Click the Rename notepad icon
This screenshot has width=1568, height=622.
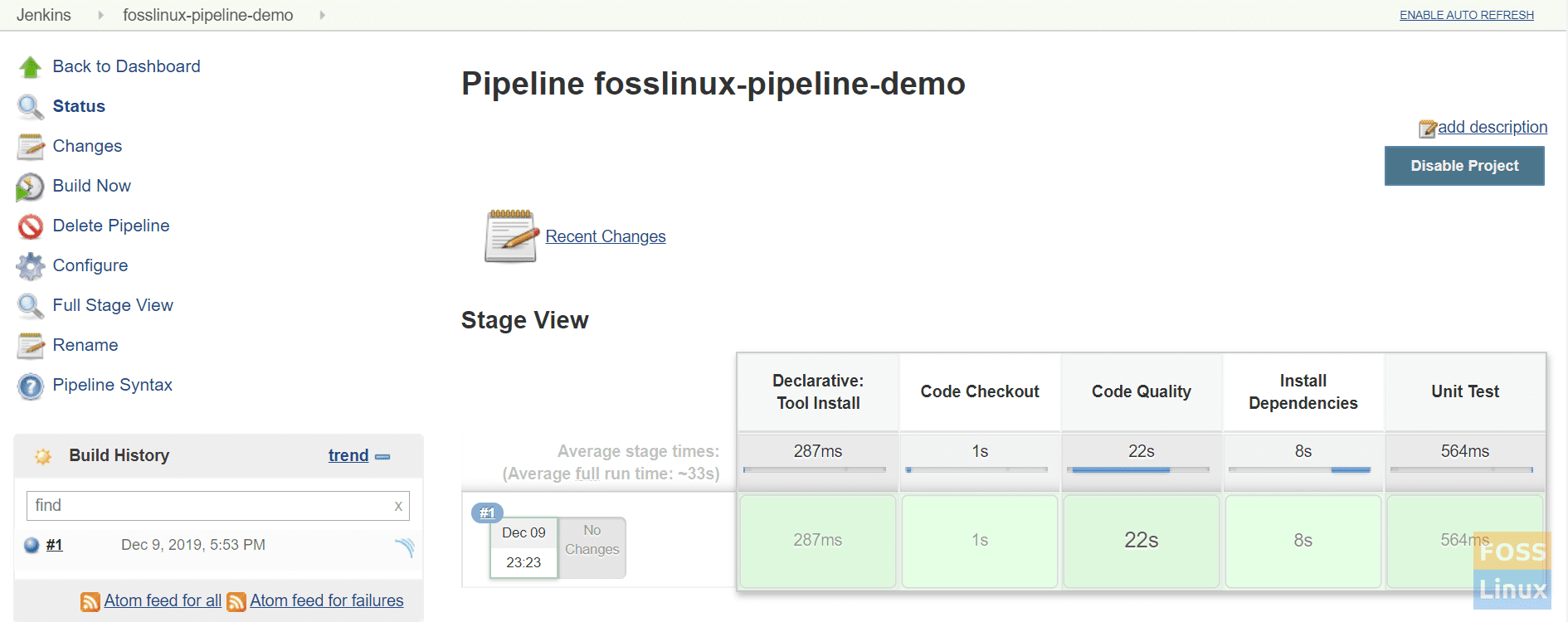tap(31, 346)
